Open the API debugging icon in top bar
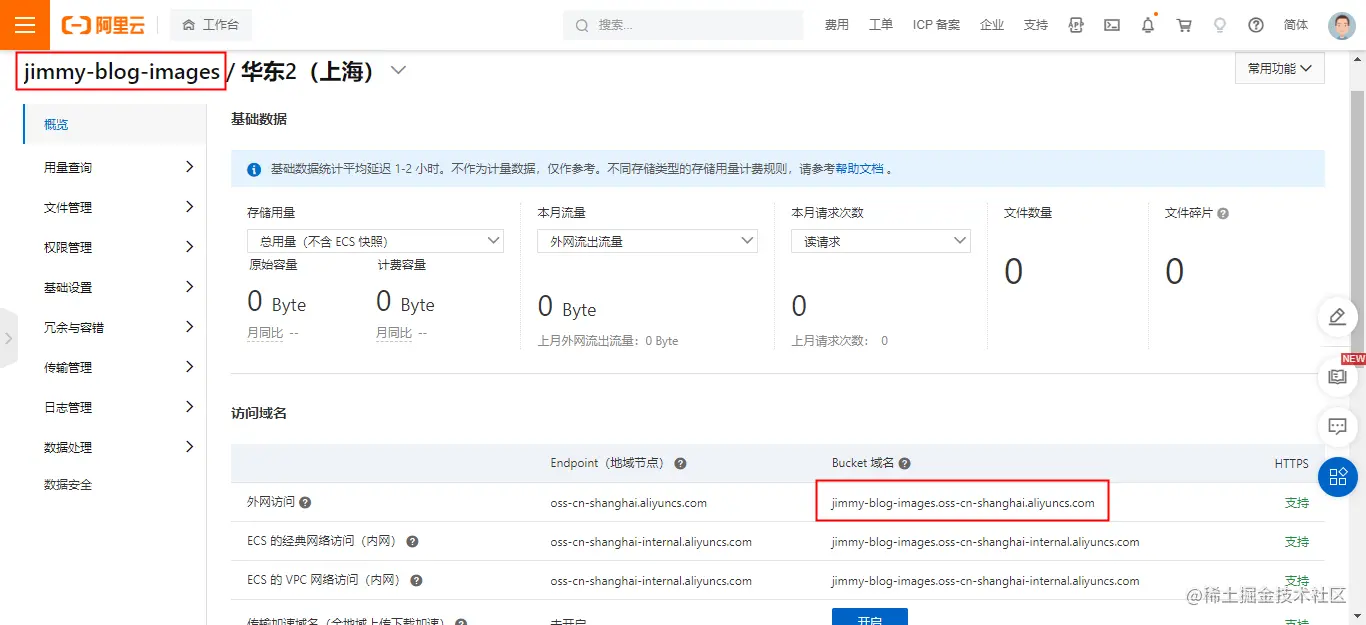This screenshot has width=1366, height=625. tap(1077, 25)
